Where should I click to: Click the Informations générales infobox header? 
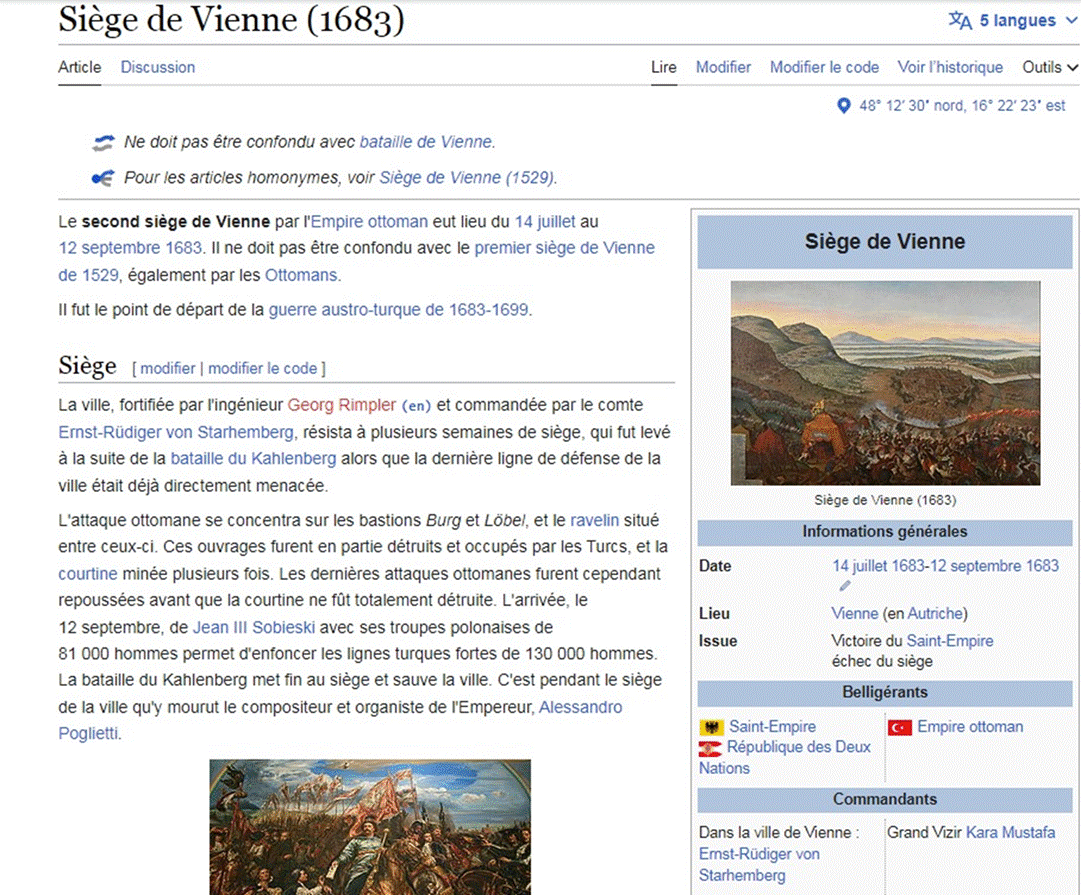[x=885, y=532]
